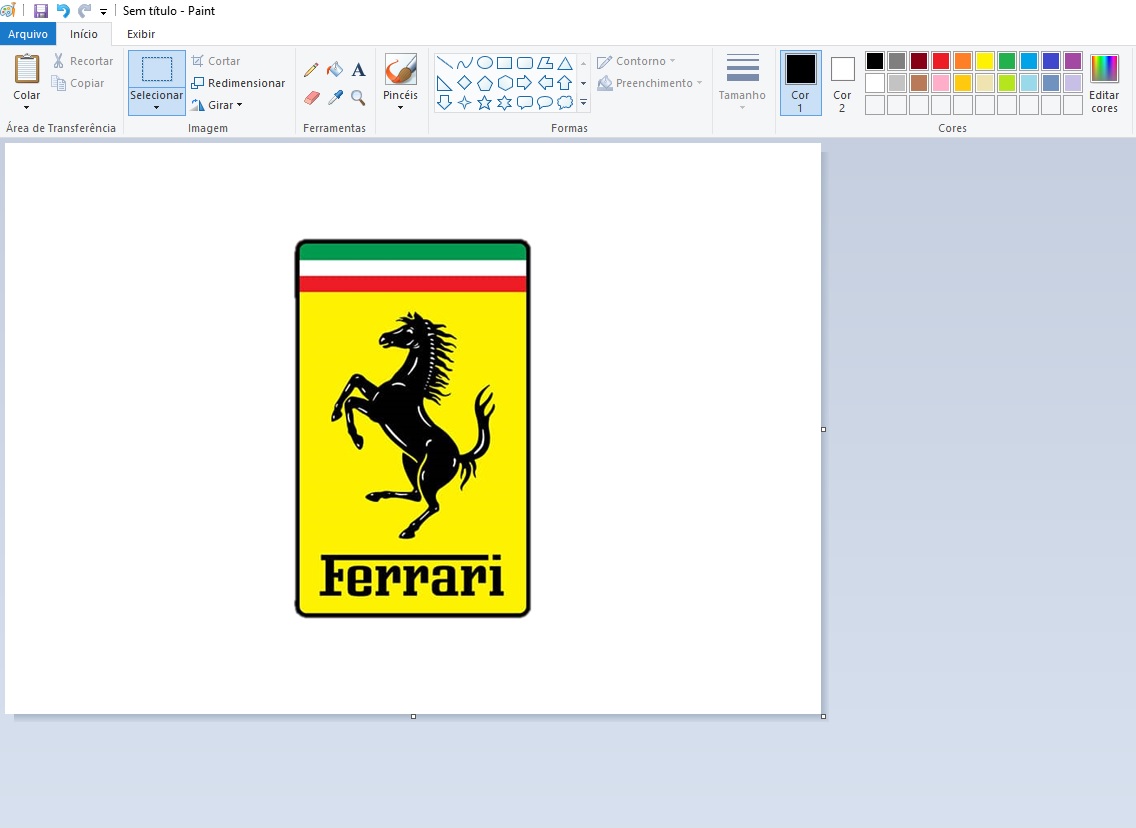Screen dimensions: 1136x828
Task: Select the Text tool
Action: [359, 70]
